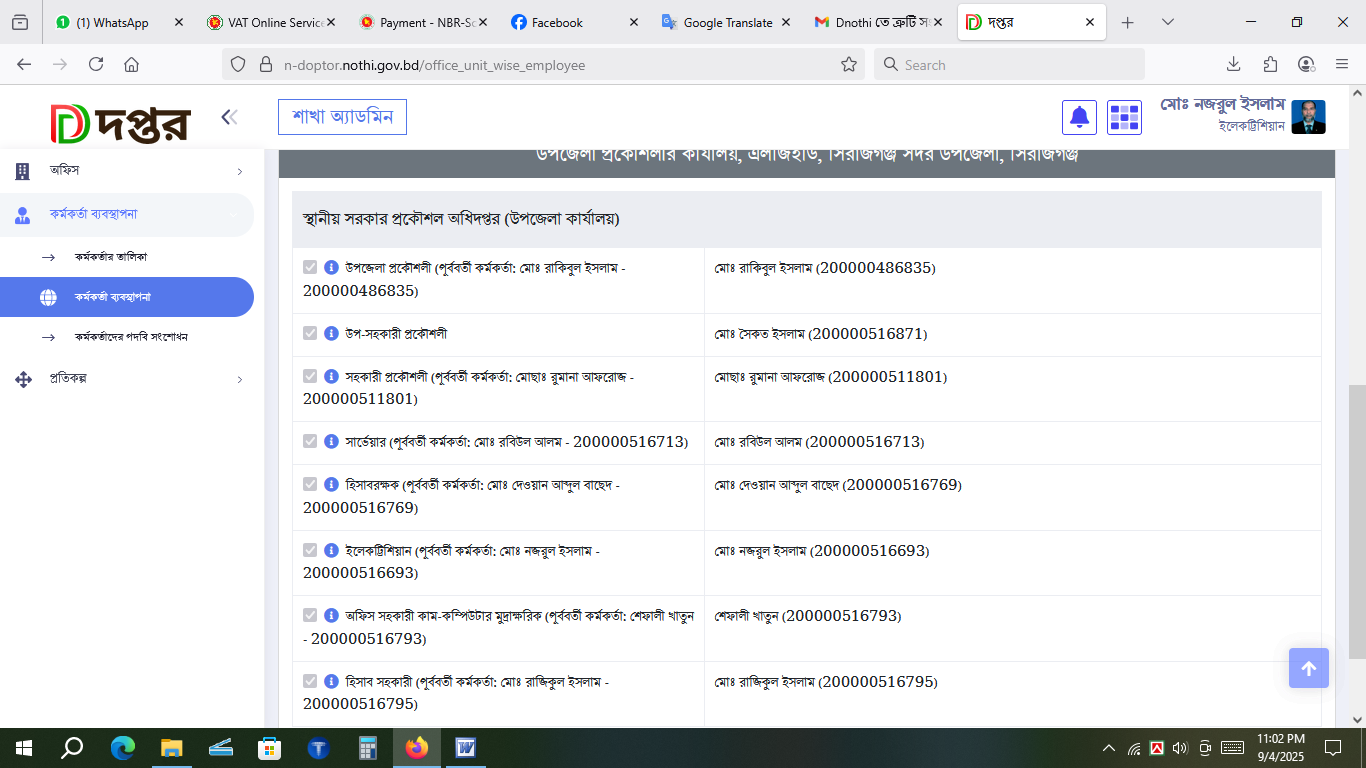
Task: Collapse sidebar using double chevron icon
Action: coord(229,117)
